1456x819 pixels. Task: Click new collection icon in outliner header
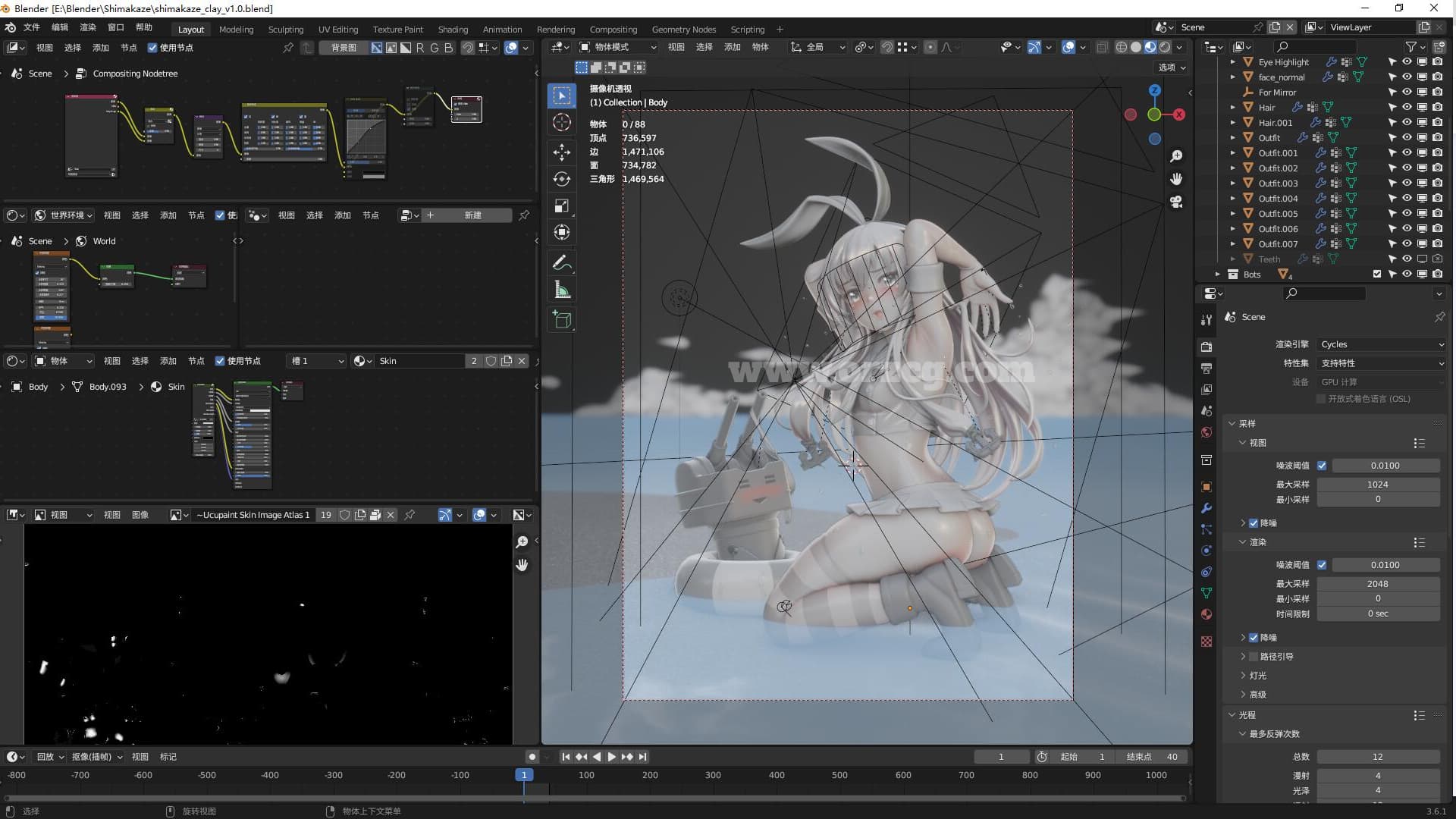[1439, 47]
